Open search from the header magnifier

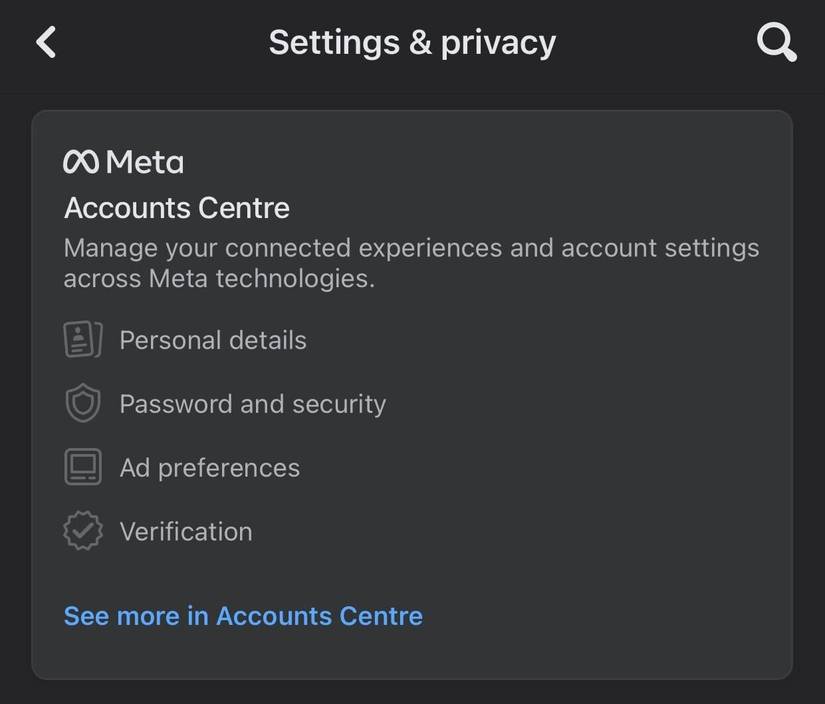coord(777,42)
